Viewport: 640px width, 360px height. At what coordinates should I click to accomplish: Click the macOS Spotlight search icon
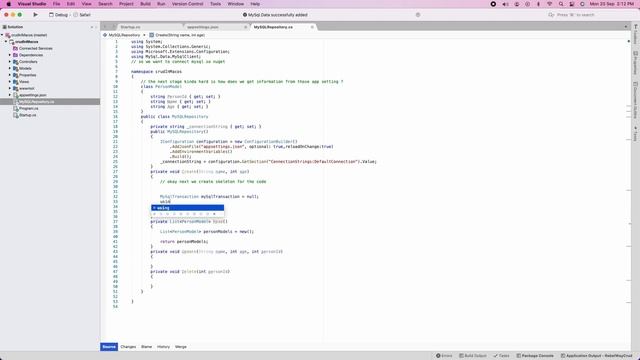(x=561, y=4)
